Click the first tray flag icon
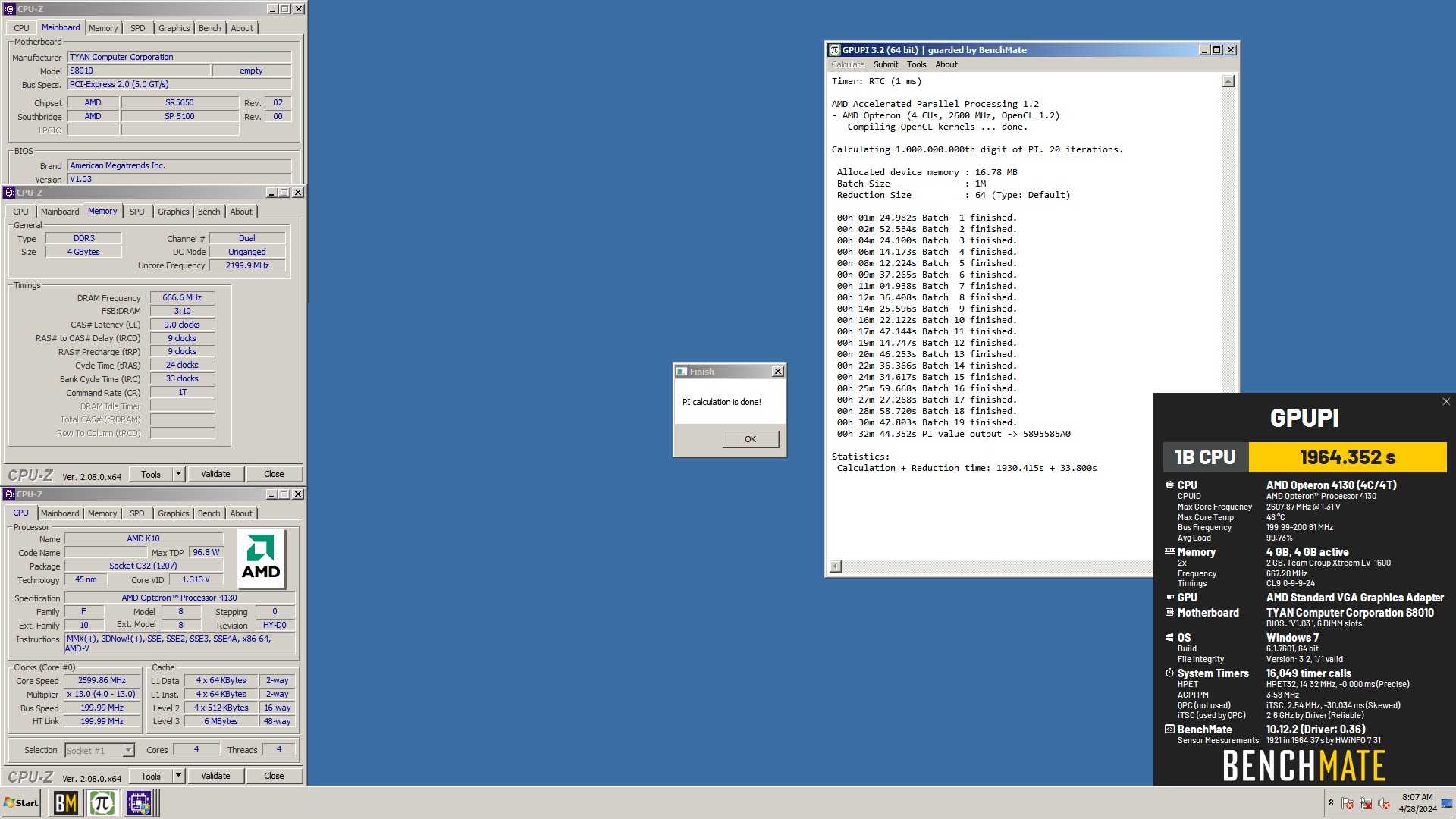Viewport: 1456px width, 819px height. coord(1348,803)
